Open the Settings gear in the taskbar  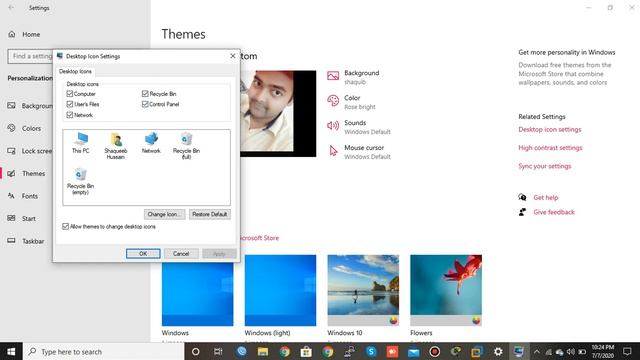tap(498, 351)
